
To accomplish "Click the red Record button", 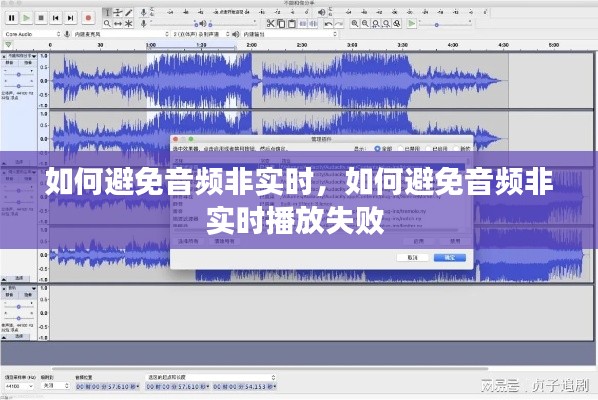I will click(88, 18).
